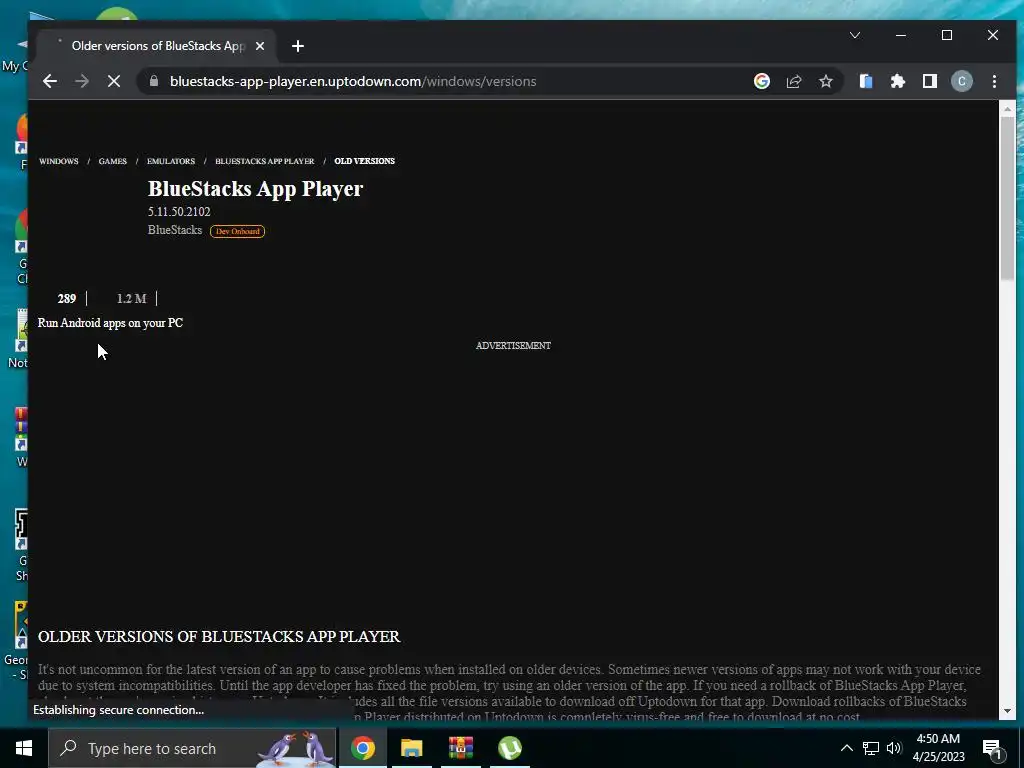The width and height of the screenshot is (1024, 768).
Task: Click the taskbar search box
Action: tap(192, 748)
